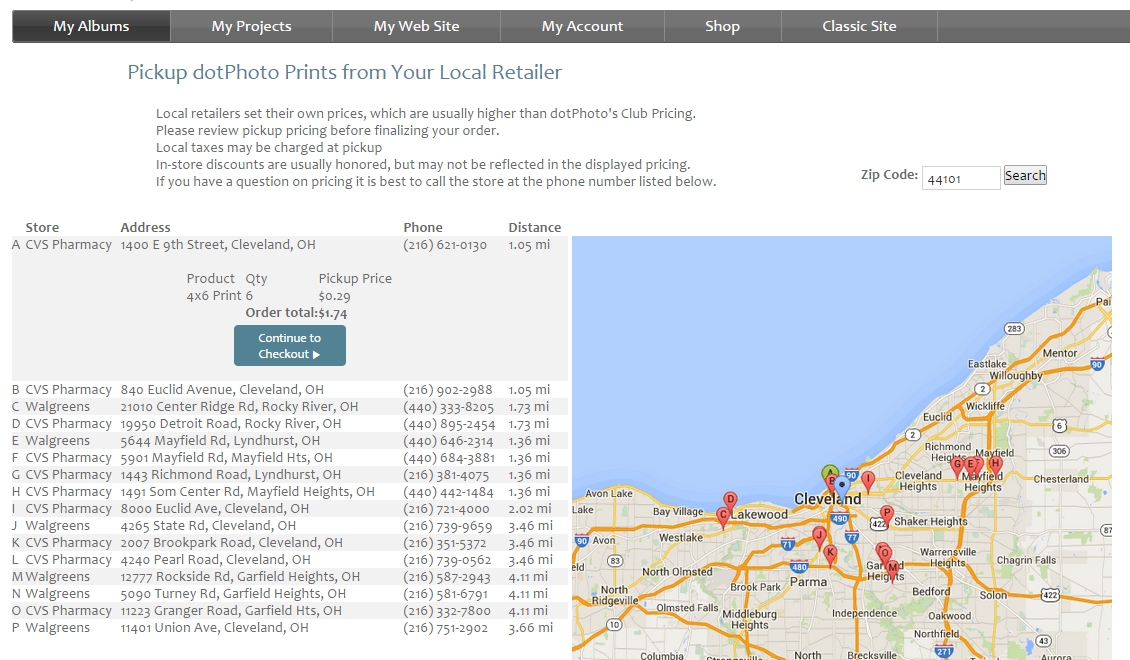The image size is (1130, 660).
Task: Click the 2.02 mi distance value
Action: pos(530,509)
